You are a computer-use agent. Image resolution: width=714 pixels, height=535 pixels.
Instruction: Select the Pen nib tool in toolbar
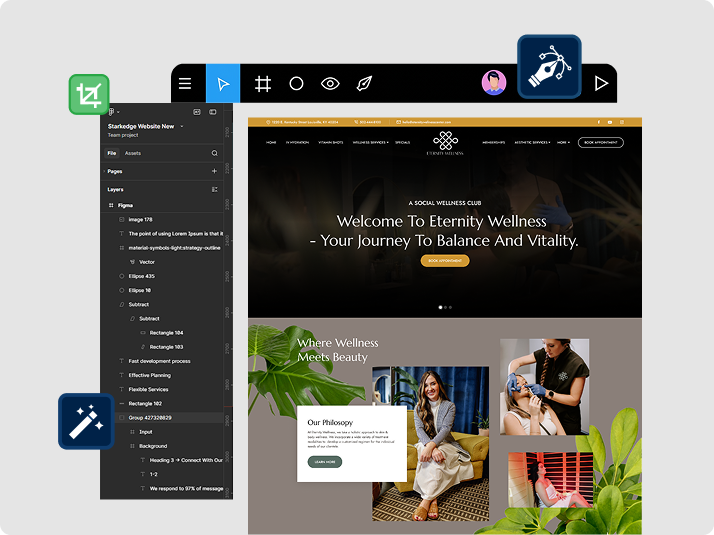coord(364,83)
